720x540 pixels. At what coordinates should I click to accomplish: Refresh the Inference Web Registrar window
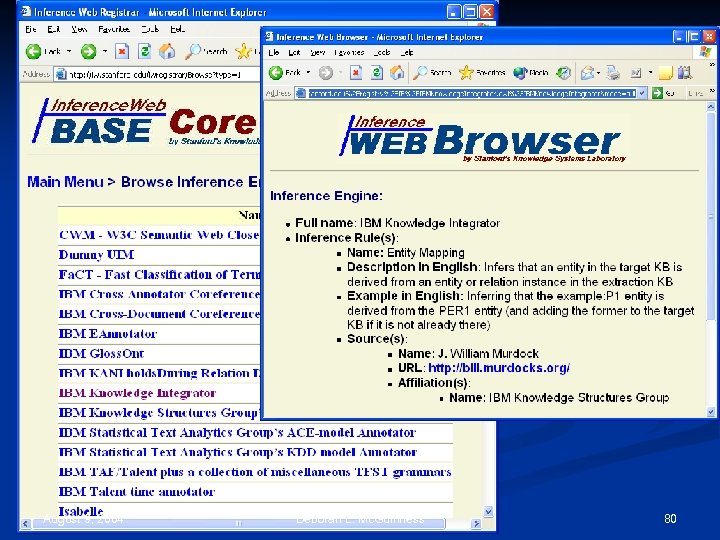[x=145, y=51]
